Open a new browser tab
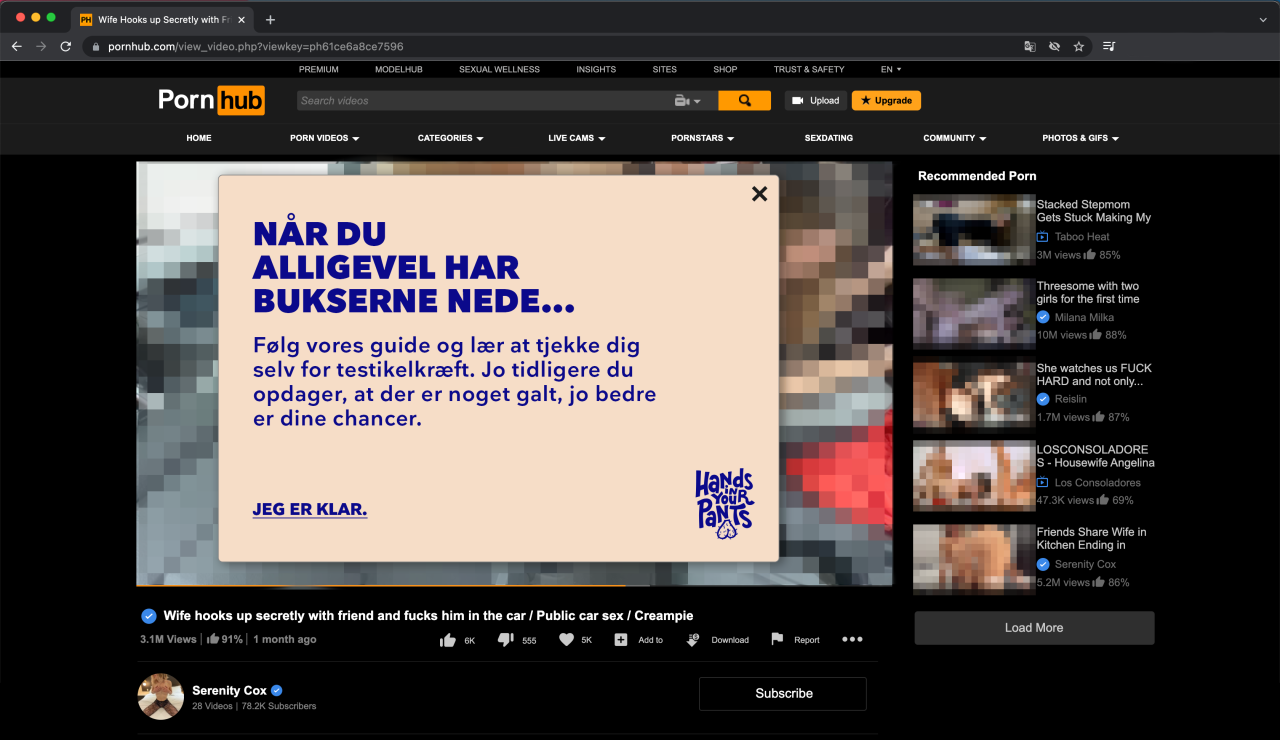Image resolution: width=1280 pixels, height=740 pixels. 270,20
